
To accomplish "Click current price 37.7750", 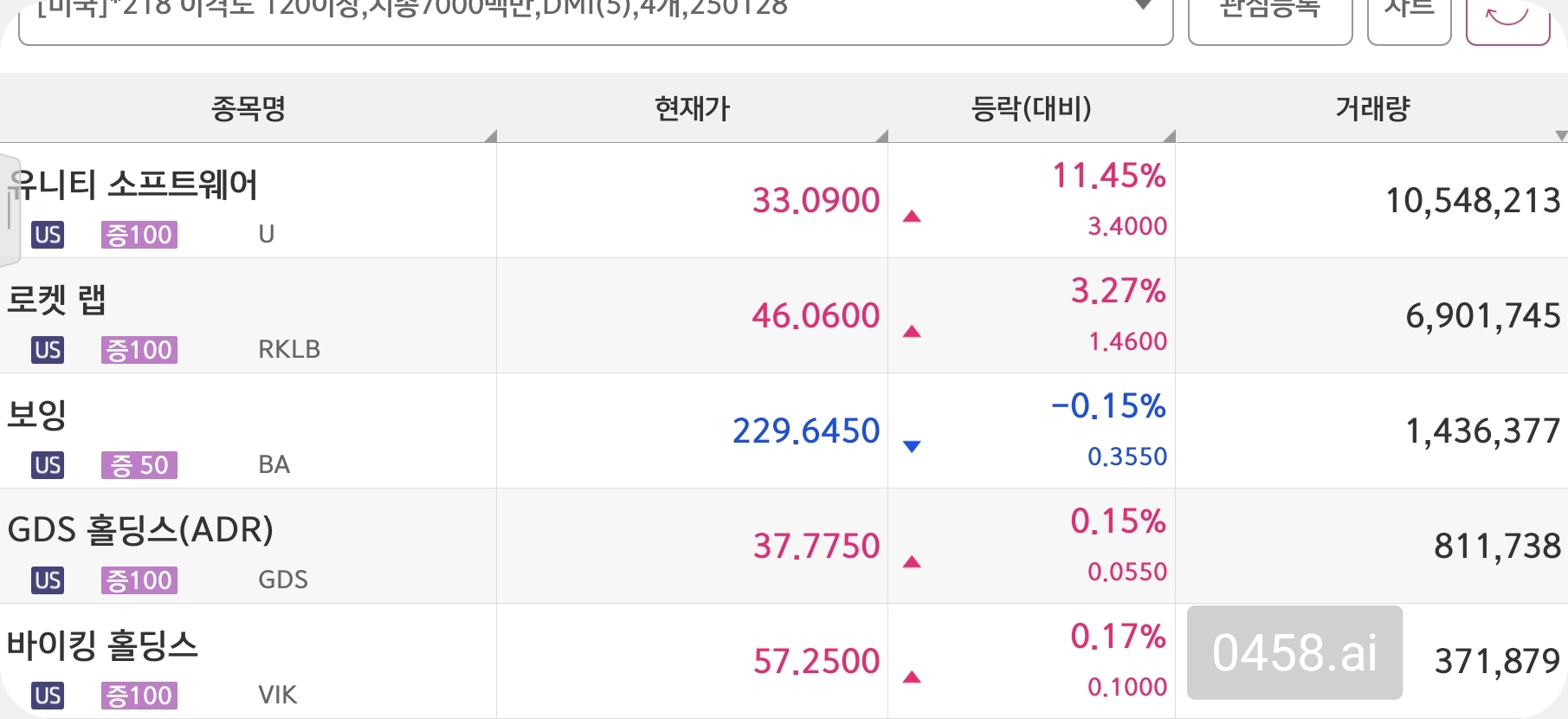I will pos(816,546).
